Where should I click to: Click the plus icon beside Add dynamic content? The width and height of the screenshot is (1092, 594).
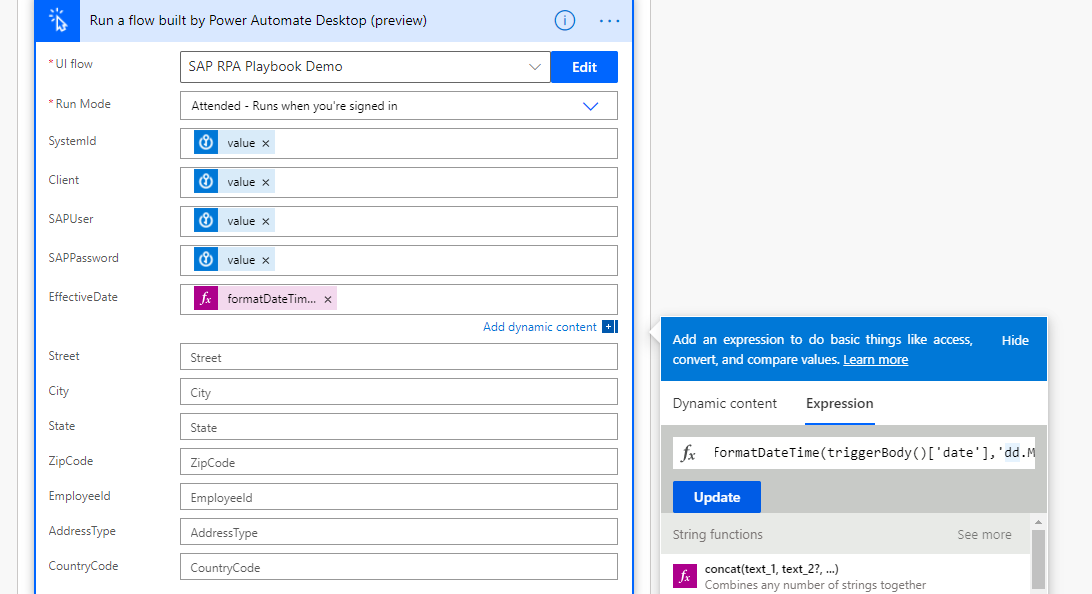tap(611, 326)
